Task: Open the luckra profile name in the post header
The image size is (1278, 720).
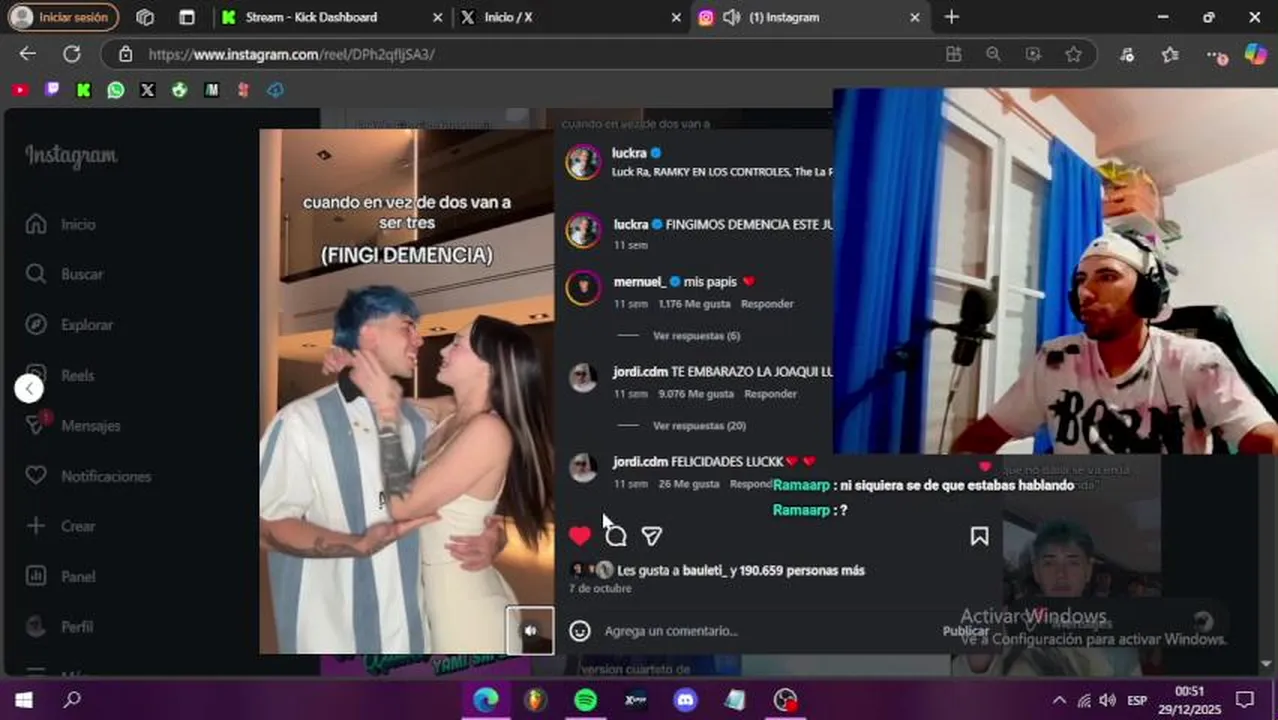Action: click(629, 153)
